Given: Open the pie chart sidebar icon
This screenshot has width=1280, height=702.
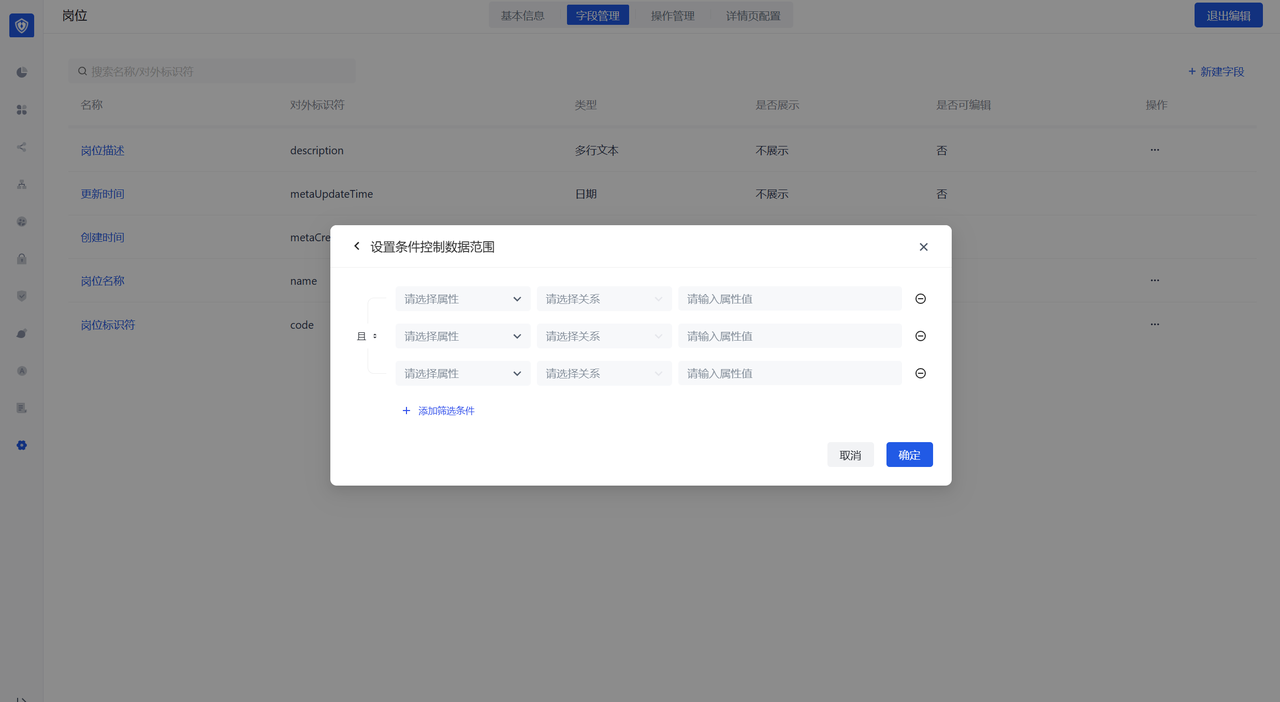Looking at the screenshot, I should tap(22, 72).
